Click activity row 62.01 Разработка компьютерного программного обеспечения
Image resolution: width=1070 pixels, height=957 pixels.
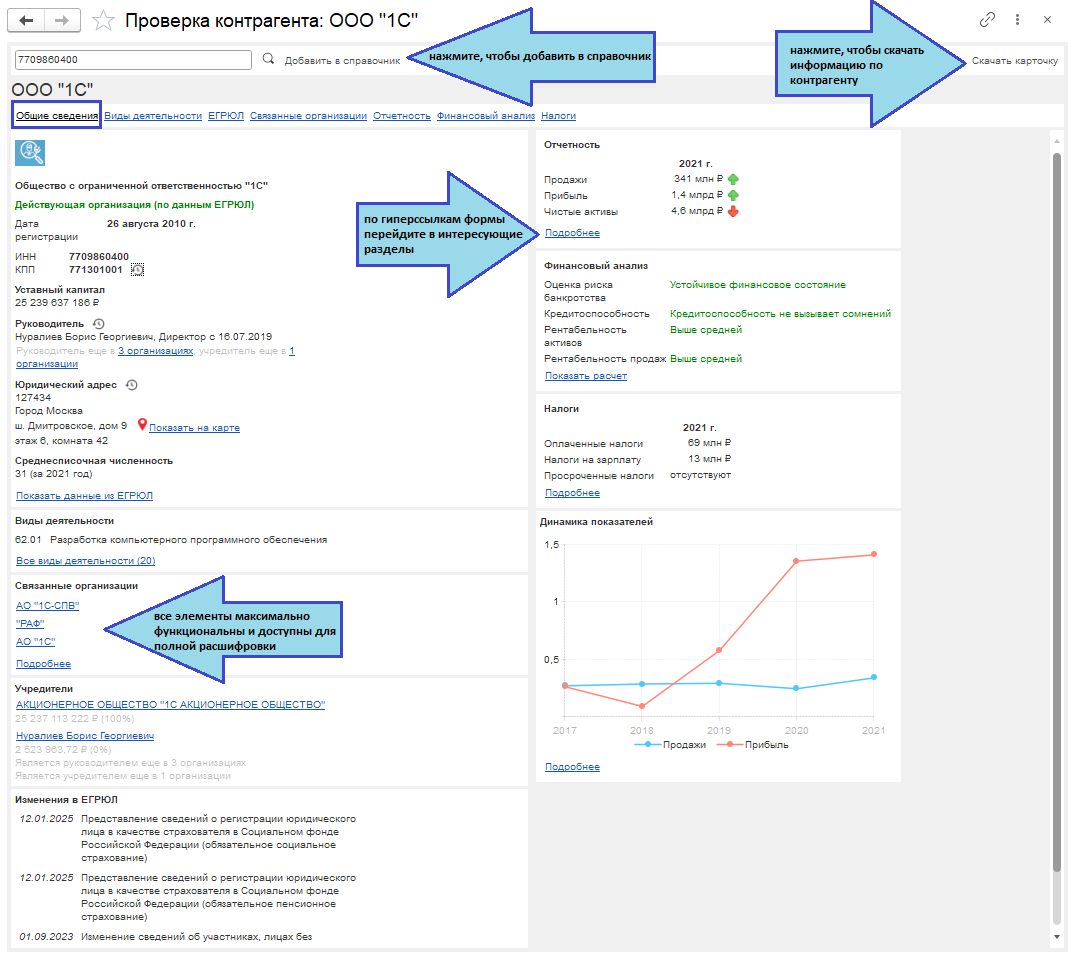pyautogui.click(x=171, y=540)
